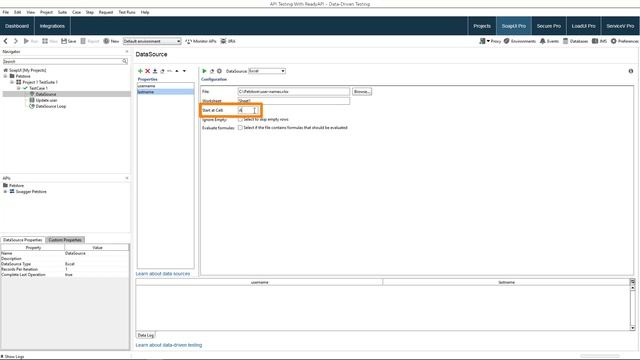
Task: Open the Default environment dropdown
Action: pyautogui.click(x=152, y=41)
